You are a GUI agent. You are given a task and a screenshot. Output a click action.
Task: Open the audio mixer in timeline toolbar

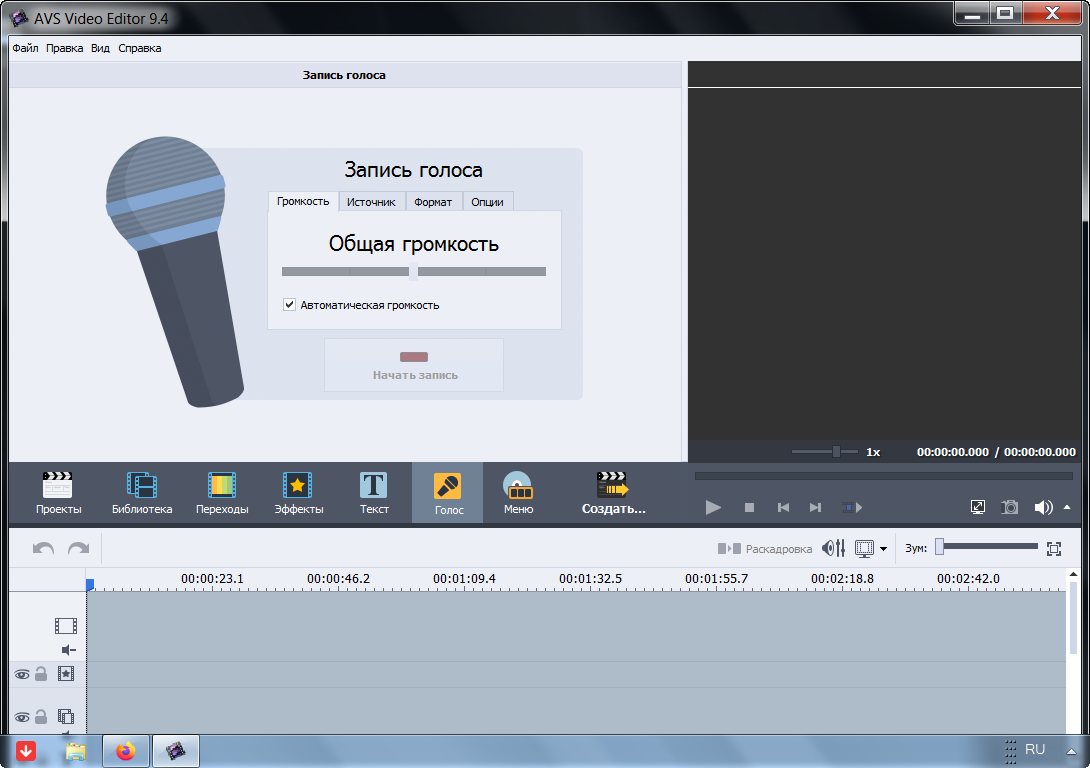(833, 548)
